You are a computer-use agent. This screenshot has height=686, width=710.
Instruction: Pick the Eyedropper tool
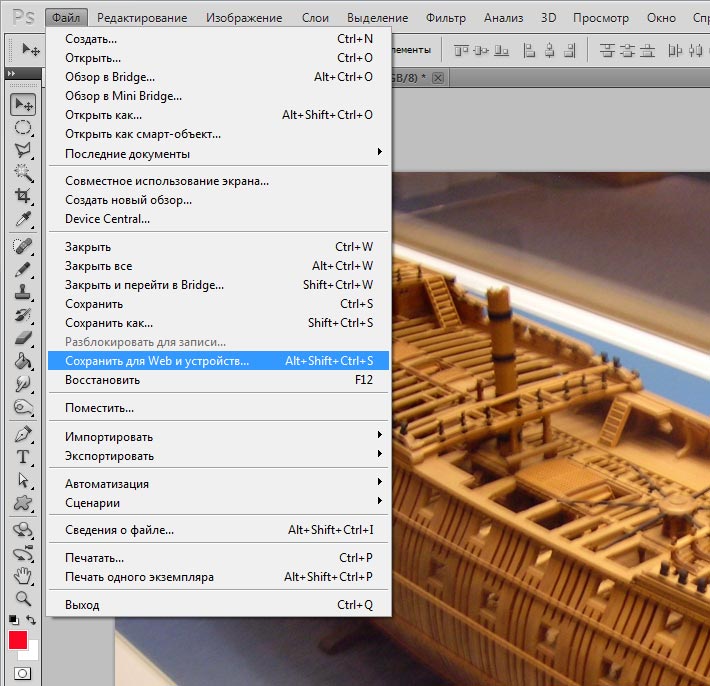click(x=22, y=220)
